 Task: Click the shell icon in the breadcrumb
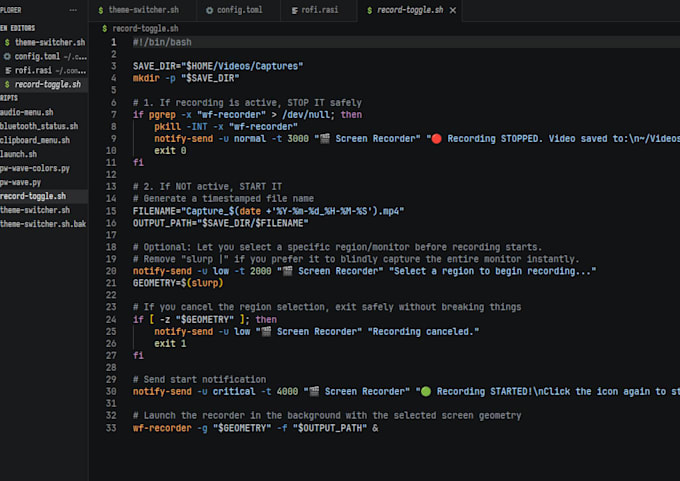click(x=105, y=29)
